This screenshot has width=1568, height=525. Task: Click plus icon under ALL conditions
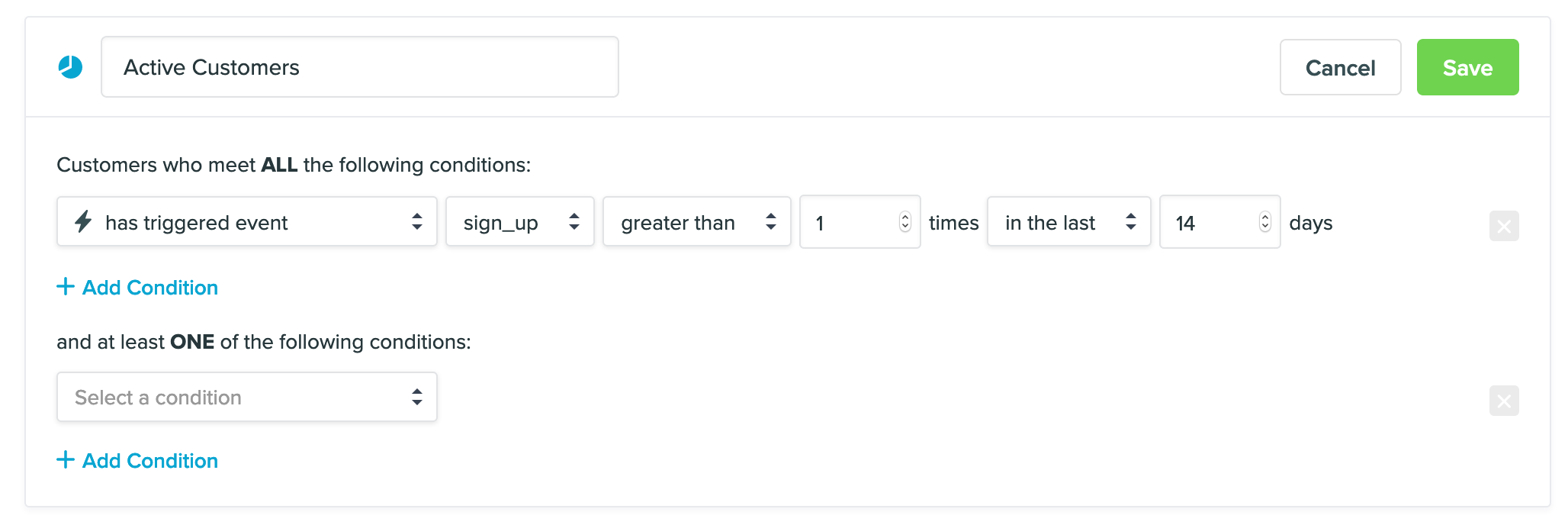click(66, 287)
